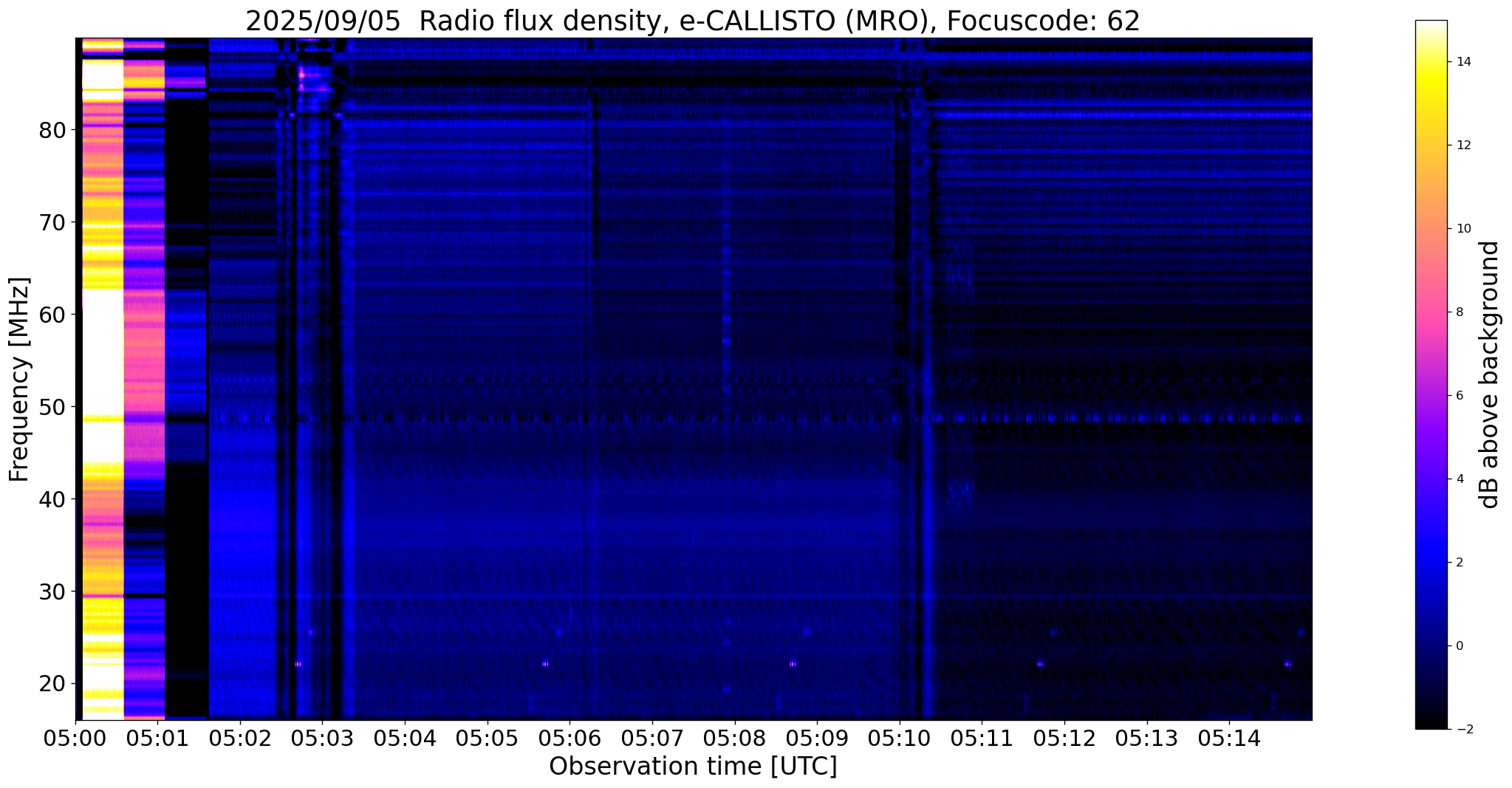Click the 05:04 time tick label
The image size is (1512, 788).
click(x=404, y=739)
